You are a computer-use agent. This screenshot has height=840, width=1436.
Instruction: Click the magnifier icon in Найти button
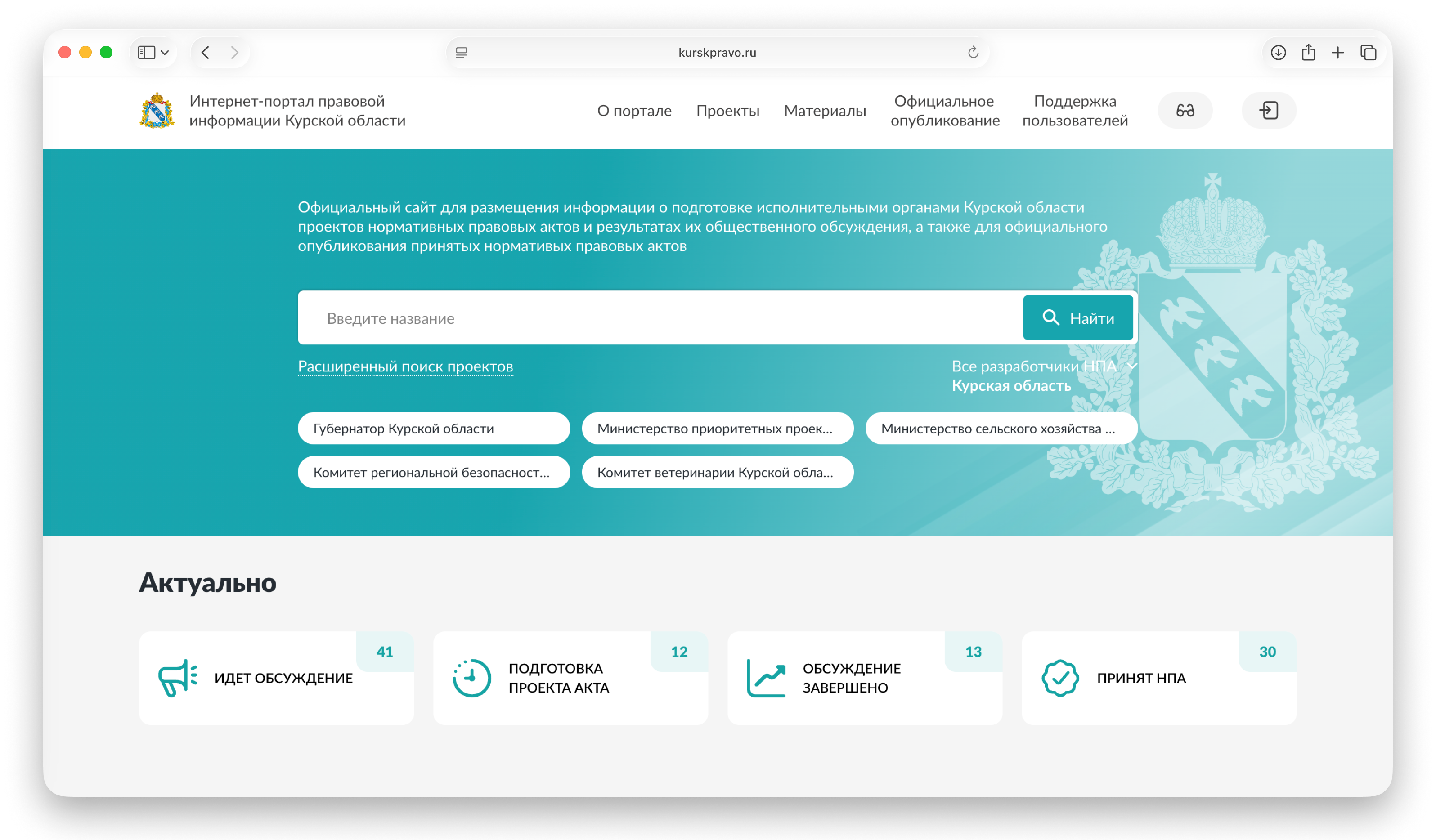pyautogui.click(x=1051, y=318)
